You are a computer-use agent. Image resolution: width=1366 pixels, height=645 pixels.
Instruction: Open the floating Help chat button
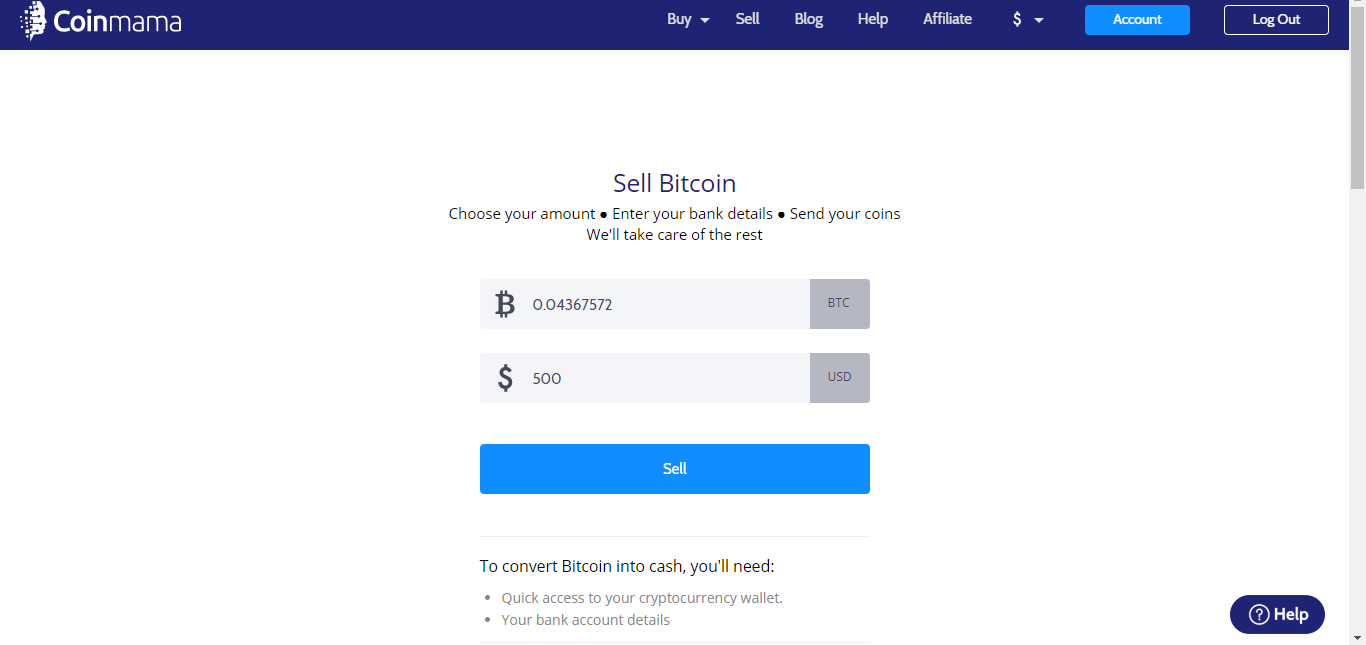1277,614
